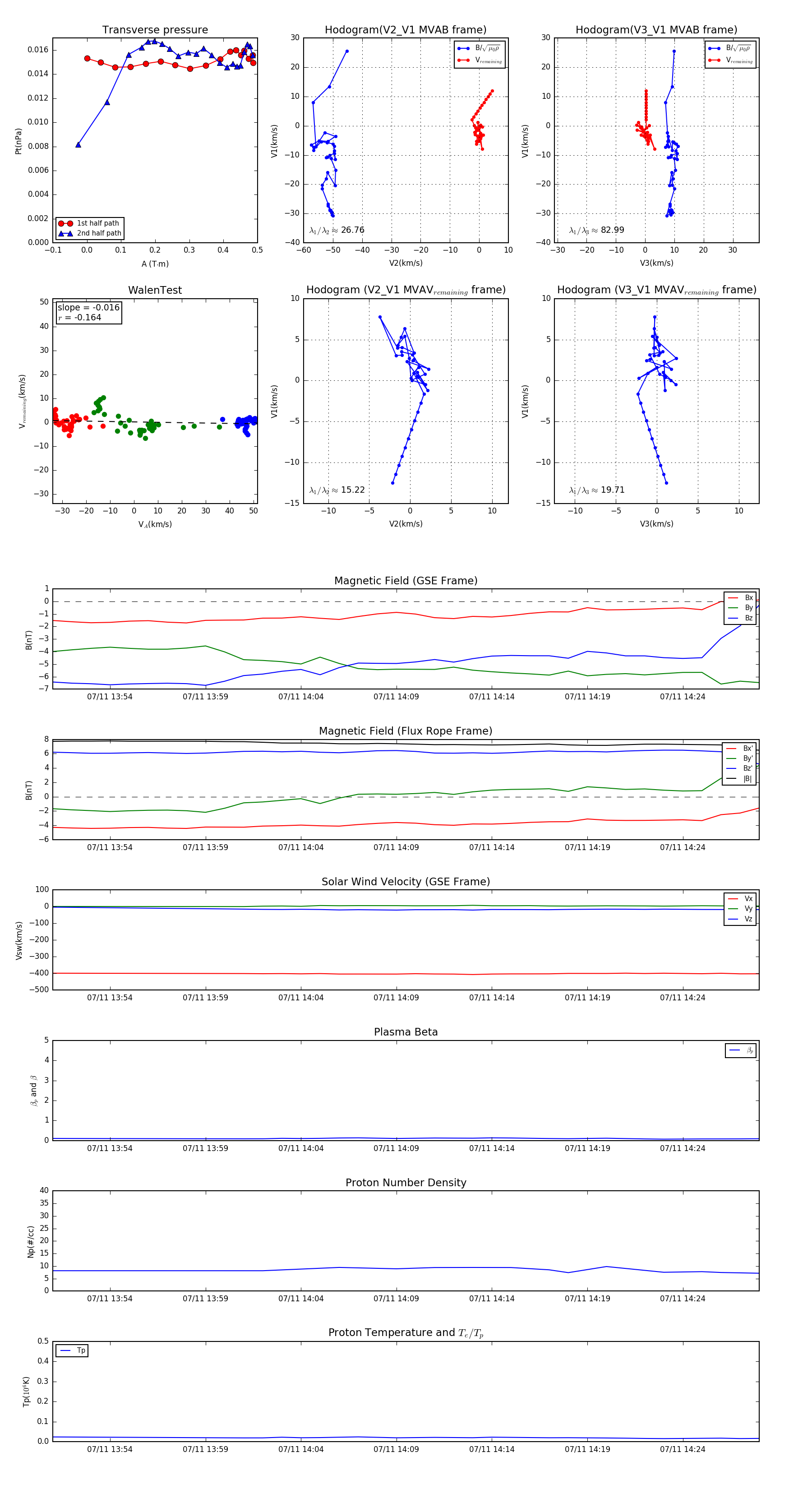Viewport: 812px width, 1489px height.
Task: Click '07/11 13:54' tick under temperature plot
Action: [x=110, y=1450]
